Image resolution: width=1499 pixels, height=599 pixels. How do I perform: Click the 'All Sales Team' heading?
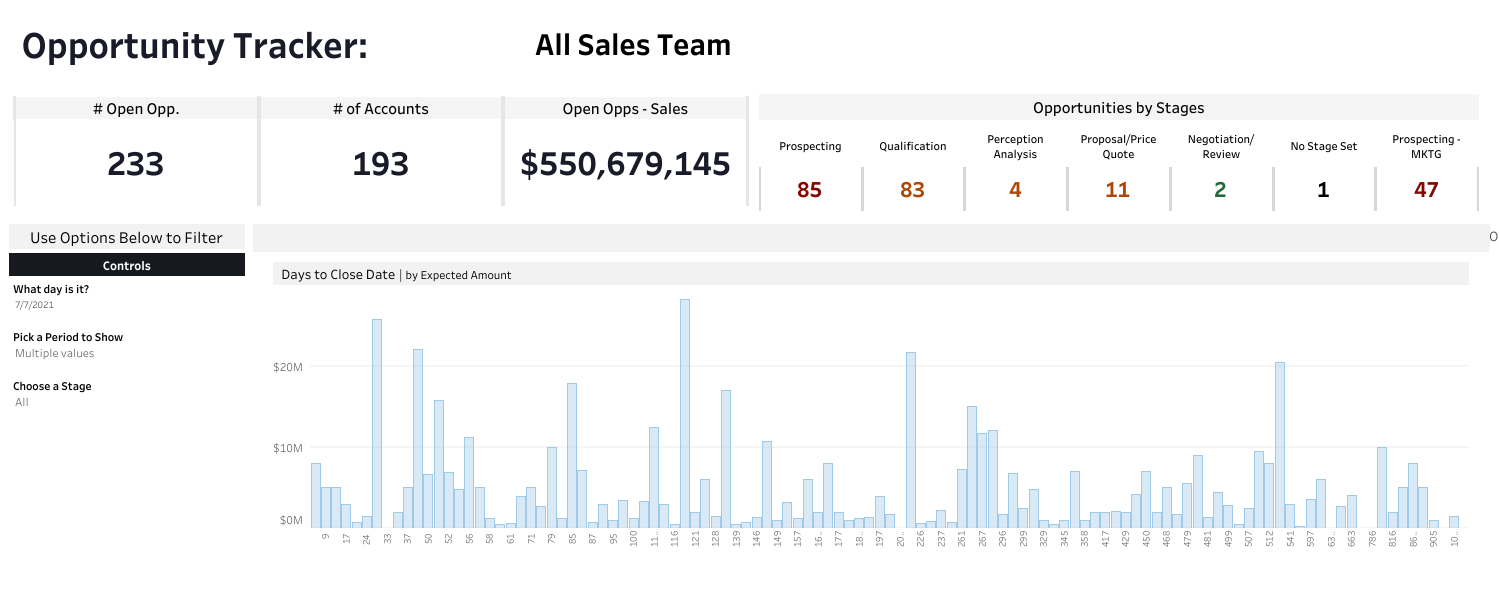(633, 45)
